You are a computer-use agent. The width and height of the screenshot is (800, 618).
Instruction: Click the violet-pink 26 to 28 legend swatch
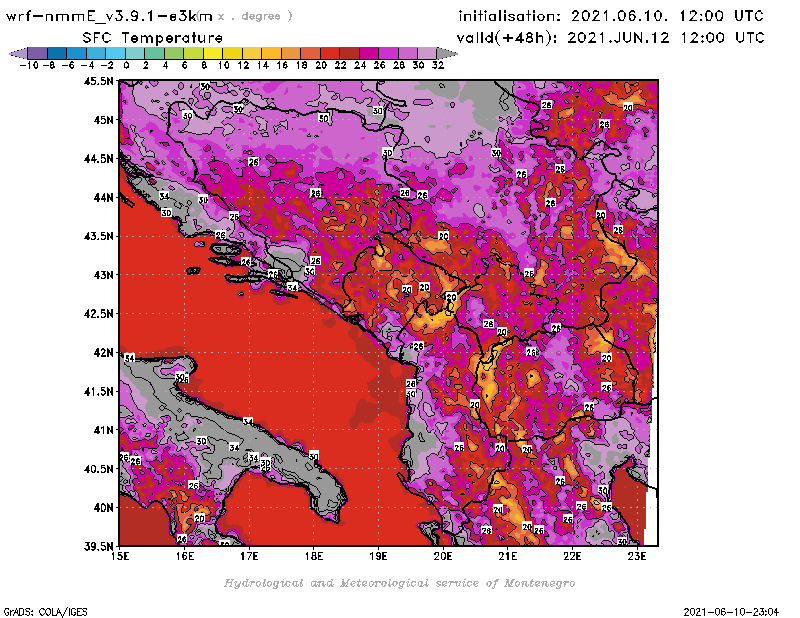(388, 53)
